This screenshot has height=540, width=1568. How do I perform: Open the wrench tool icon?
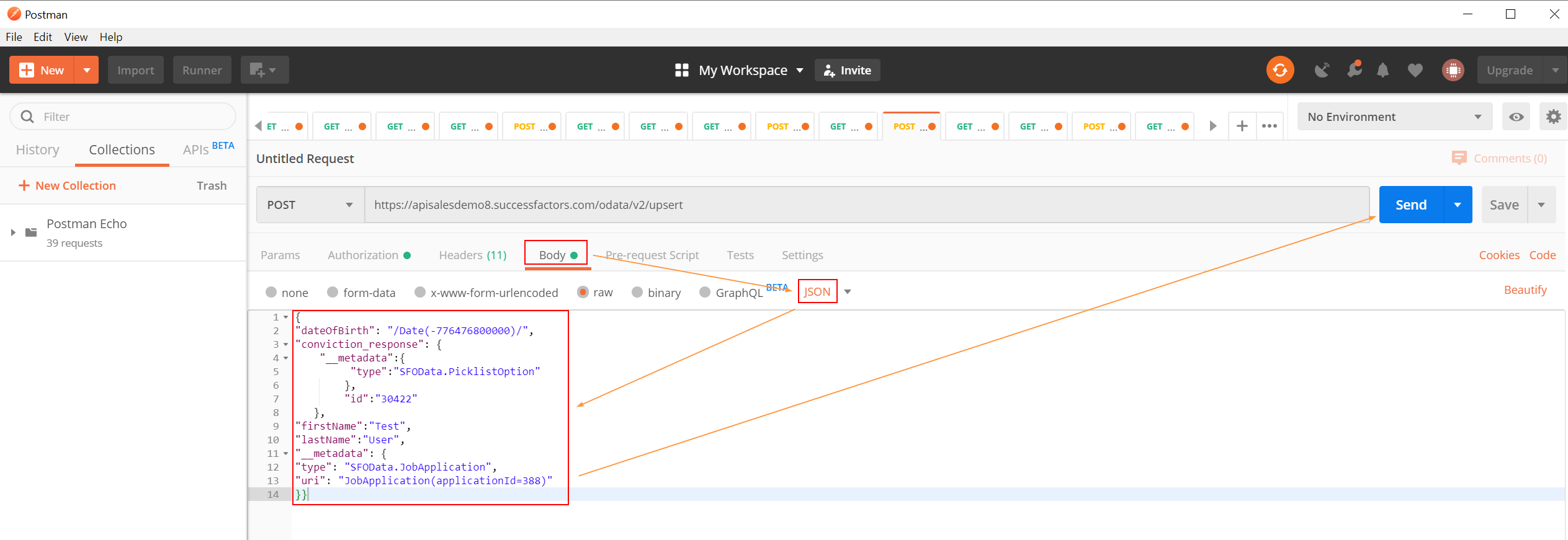(1354, 69)
